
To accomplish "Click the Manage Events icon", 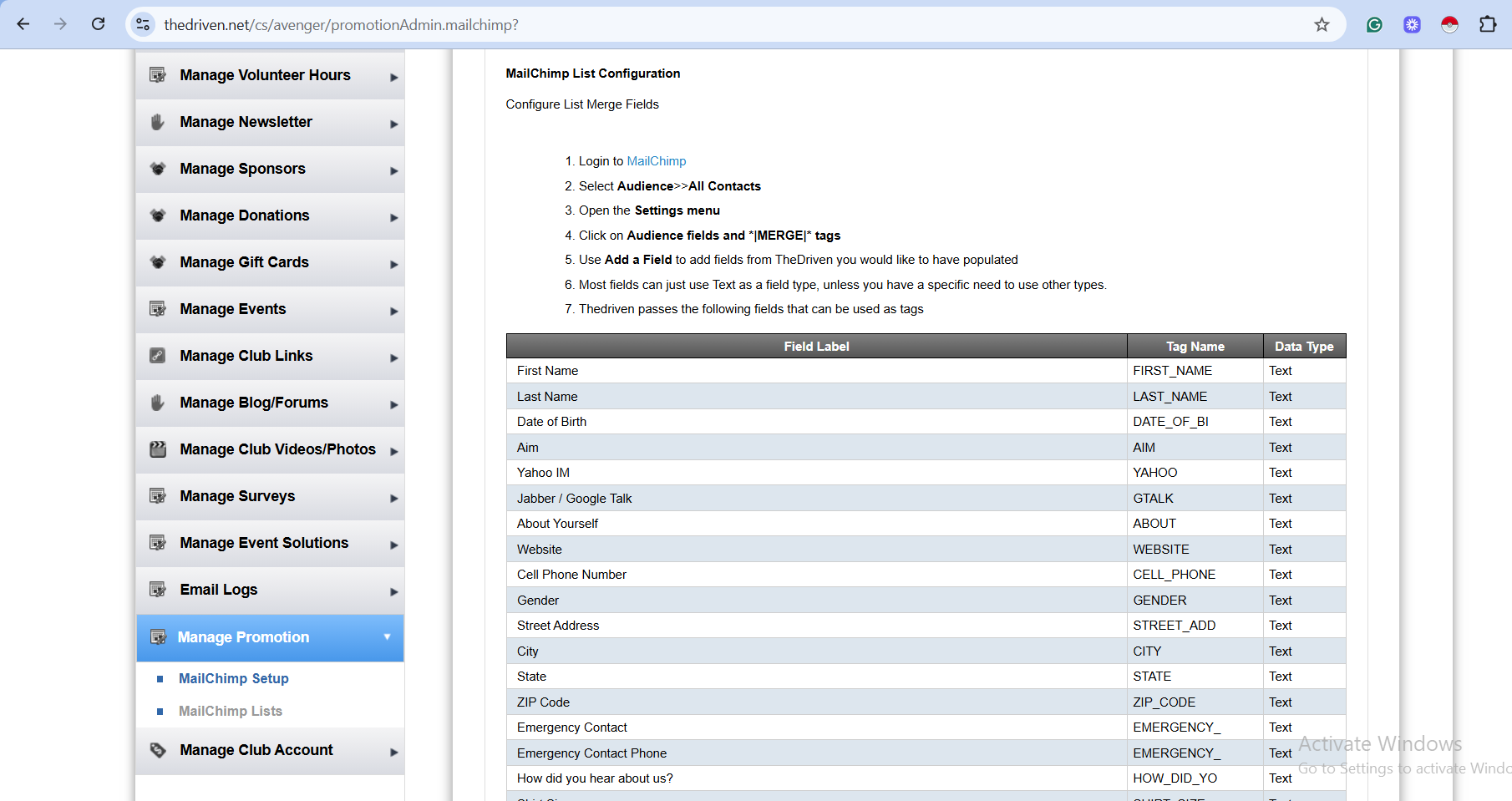I will [158, 309].
